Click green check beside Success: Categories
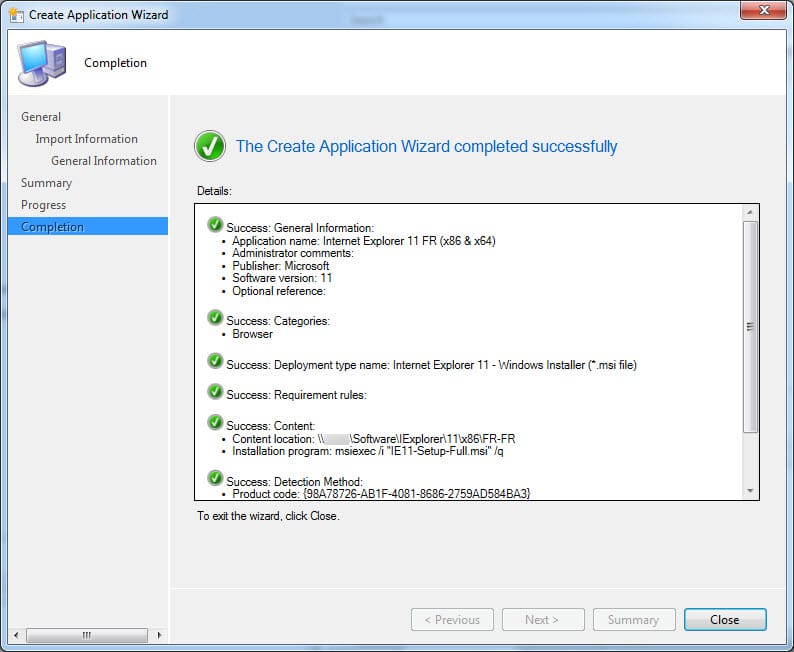Viewport: 794px width, 652px height. 215,317
